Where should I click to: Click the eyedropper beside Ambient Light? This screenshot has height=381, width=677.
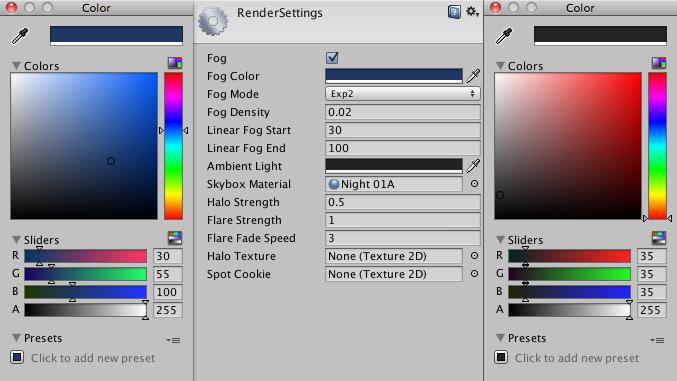tap(473, 166)
